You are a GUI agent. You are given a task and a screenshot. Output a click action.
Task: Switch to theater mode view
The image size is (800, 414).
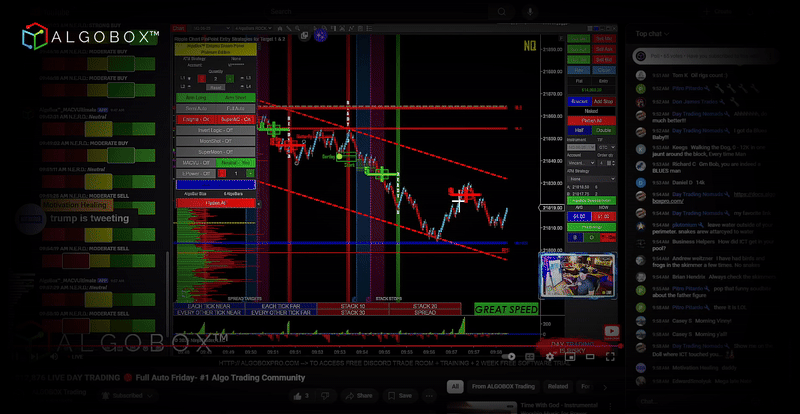click(588, 356)
